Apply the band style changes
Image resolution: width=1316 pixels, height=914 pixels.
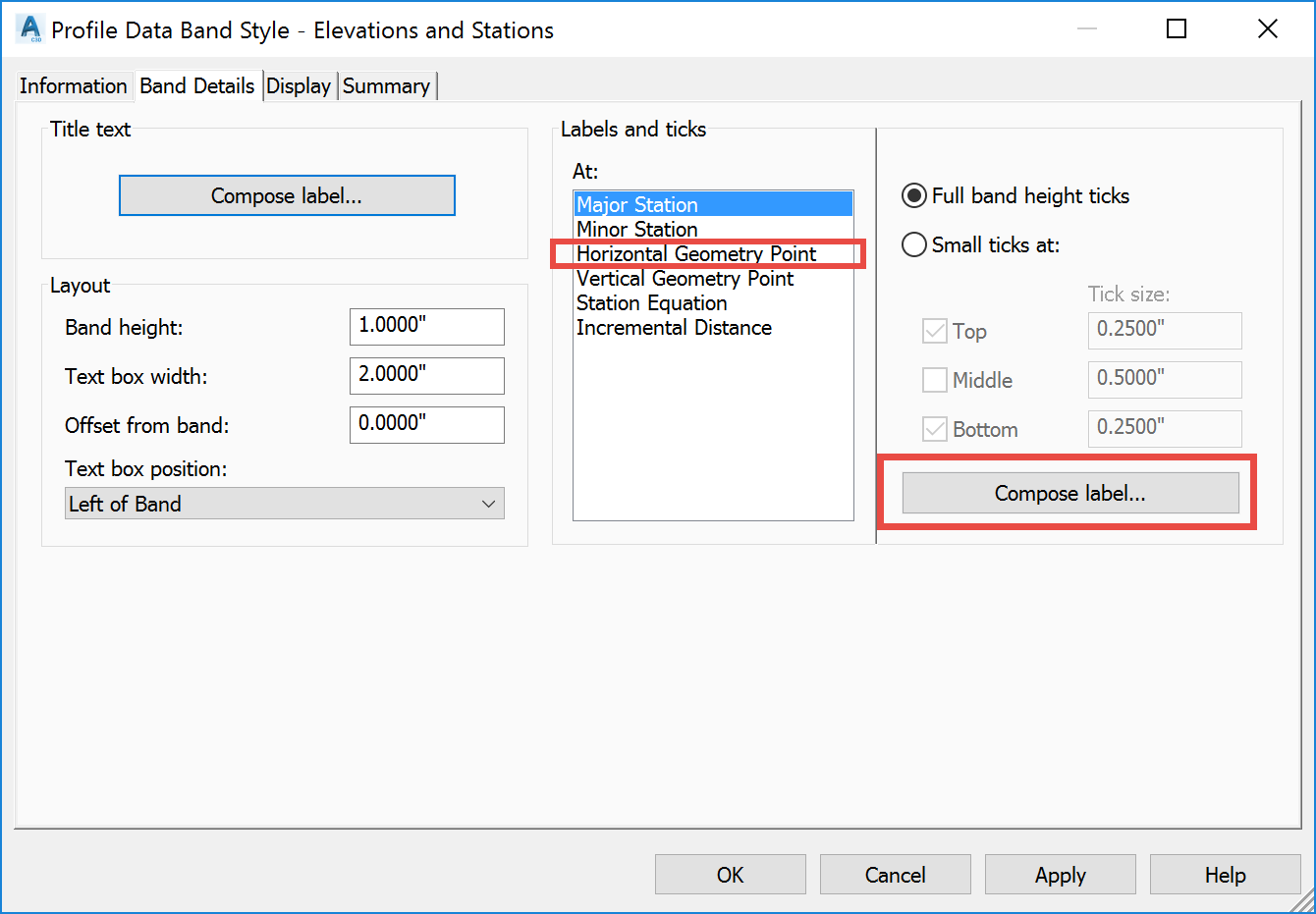[x=1060, y=874]
